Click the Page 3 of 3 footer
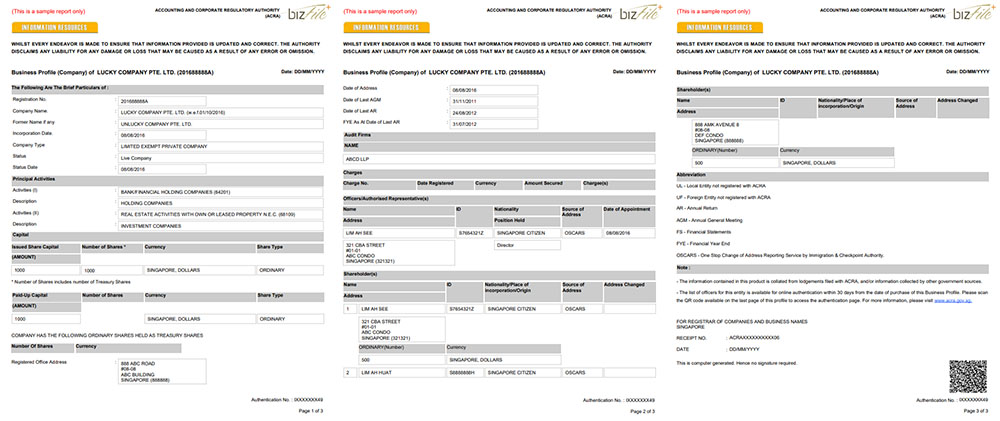Screen dimensions: 1000x421 click(976, 412)
